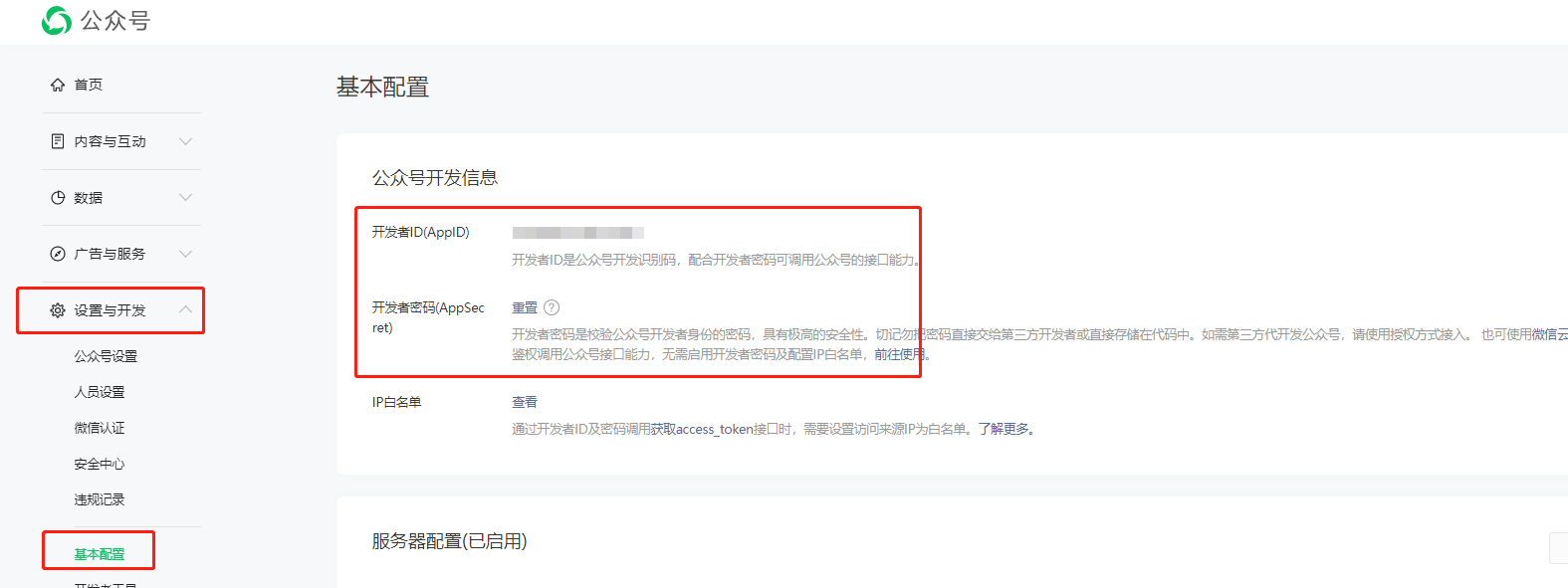The width and height of the screenshot is (1568, 588).
Task: Expand the 数据 menu chevron
Action: (x=185, y=198)
